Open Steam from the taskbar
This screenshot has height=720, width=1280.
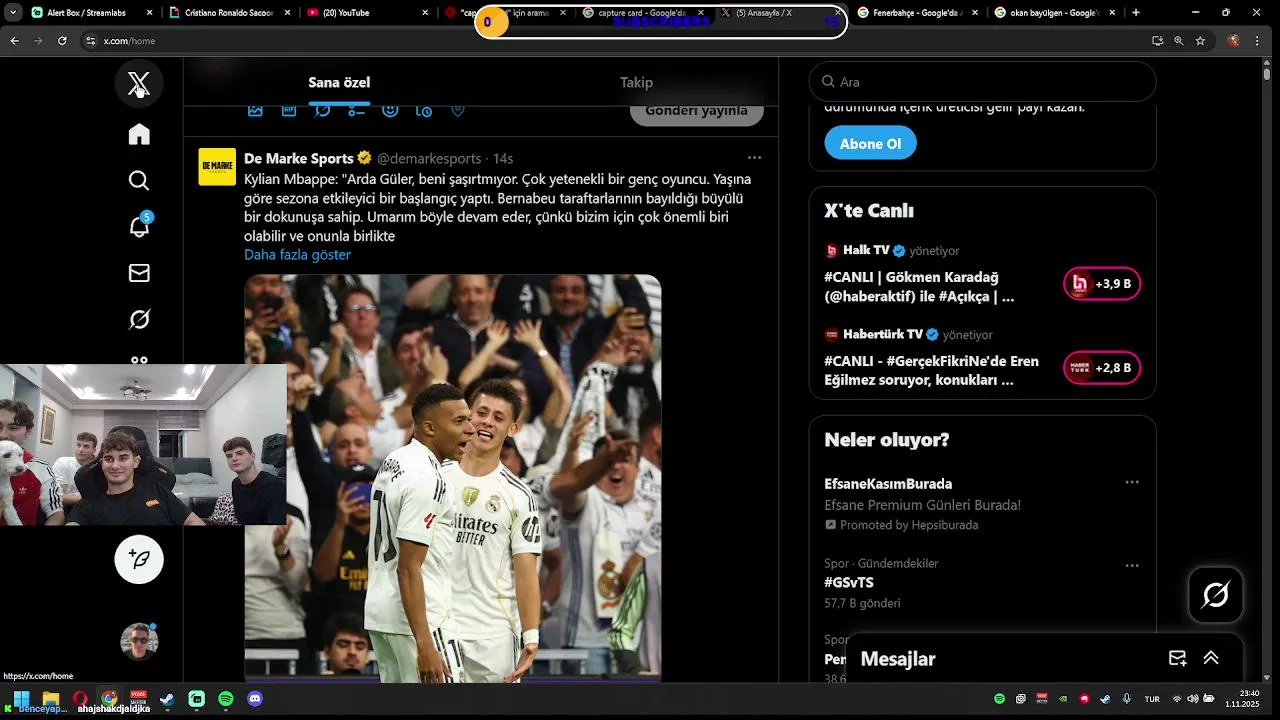[x=167, y=699]
